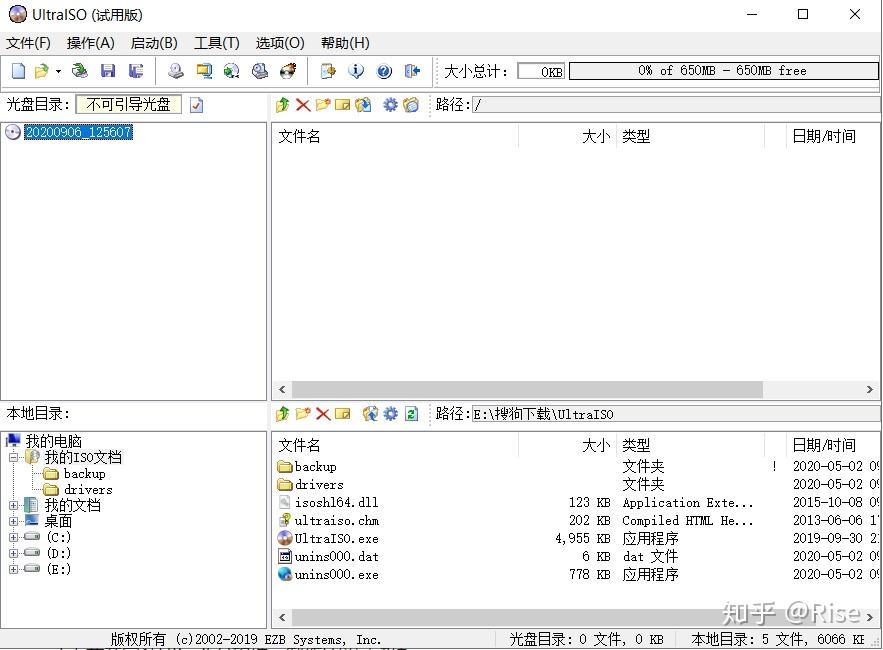Select the backup folder in local tree

[x=84, y=473]
